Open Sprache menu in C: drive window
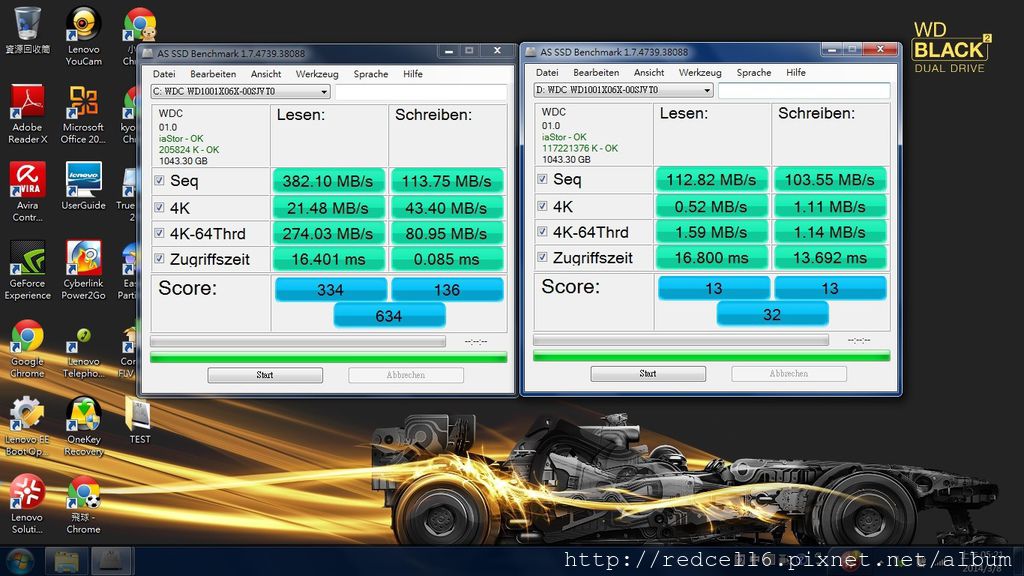Viewport: 1024px width, 576px height. pyautogui.click(x=371, y=74)
